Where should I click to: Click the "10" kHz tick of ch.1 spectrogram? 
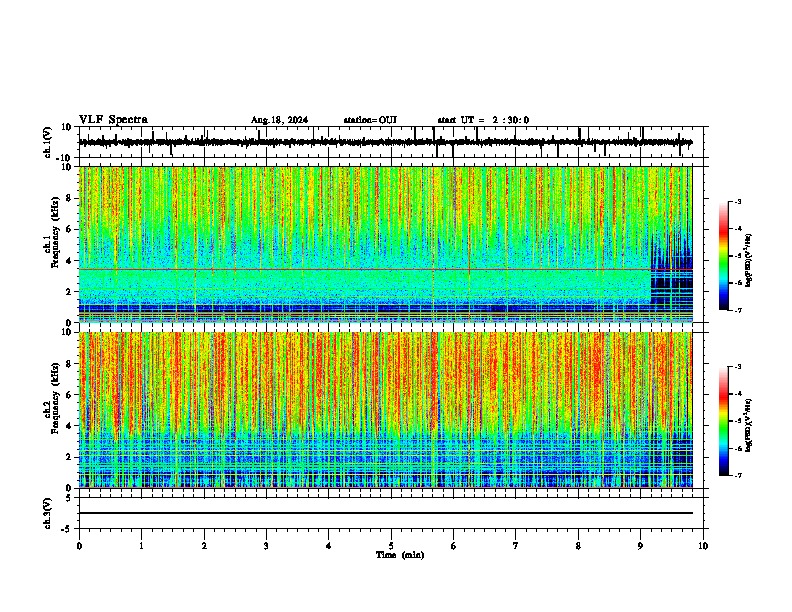67,167
